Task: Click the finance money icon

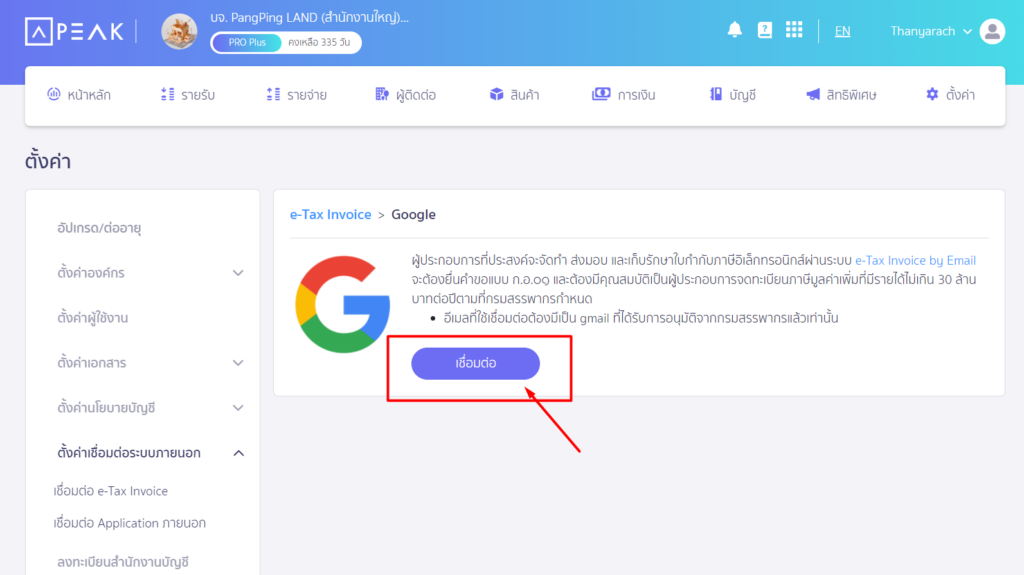Action: (601, 94)
